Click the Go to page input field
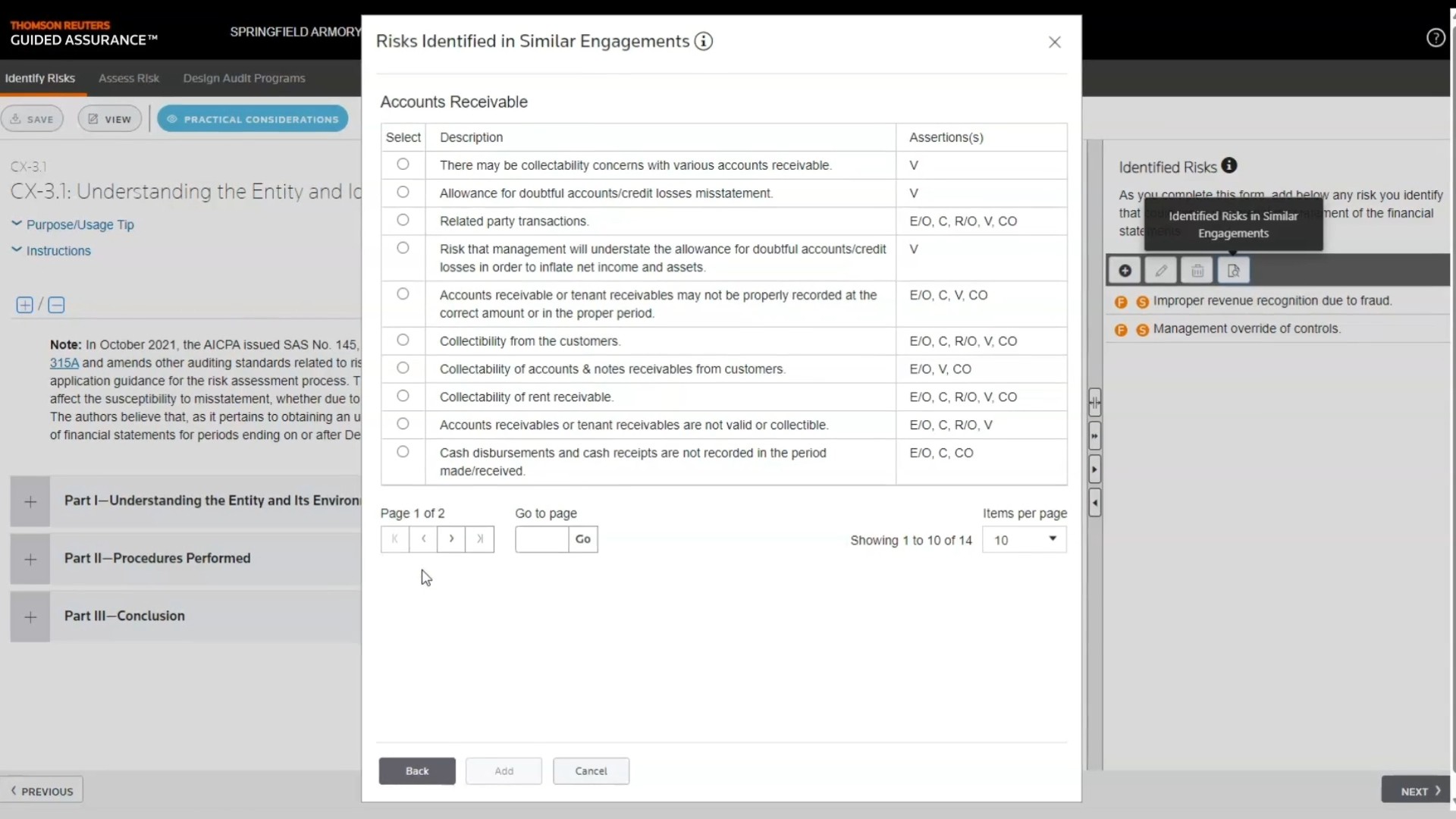The image size is (1456, 819). point(541,539)
